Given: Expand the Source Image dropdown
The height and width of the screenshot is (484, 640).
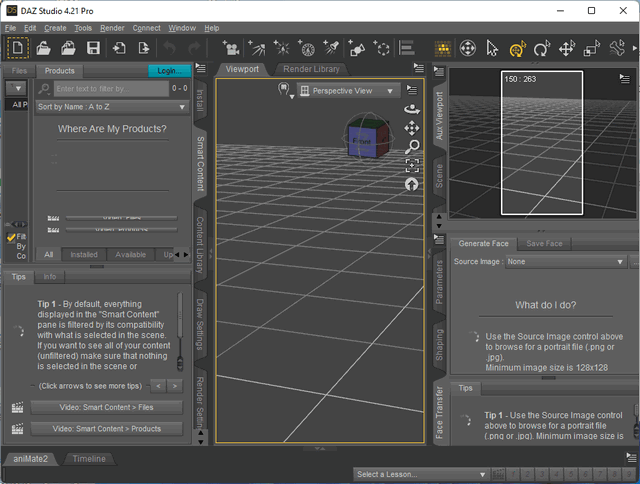Looking at the screenshot, I should coord(565,261).
